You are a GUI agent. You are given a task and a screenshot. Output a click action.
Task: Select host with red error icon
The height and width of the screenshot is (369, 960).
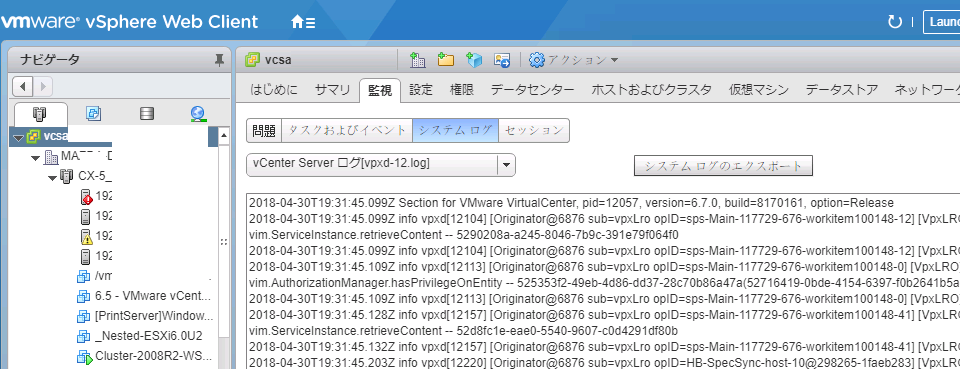pyautogui.click(x=96, y=196)
